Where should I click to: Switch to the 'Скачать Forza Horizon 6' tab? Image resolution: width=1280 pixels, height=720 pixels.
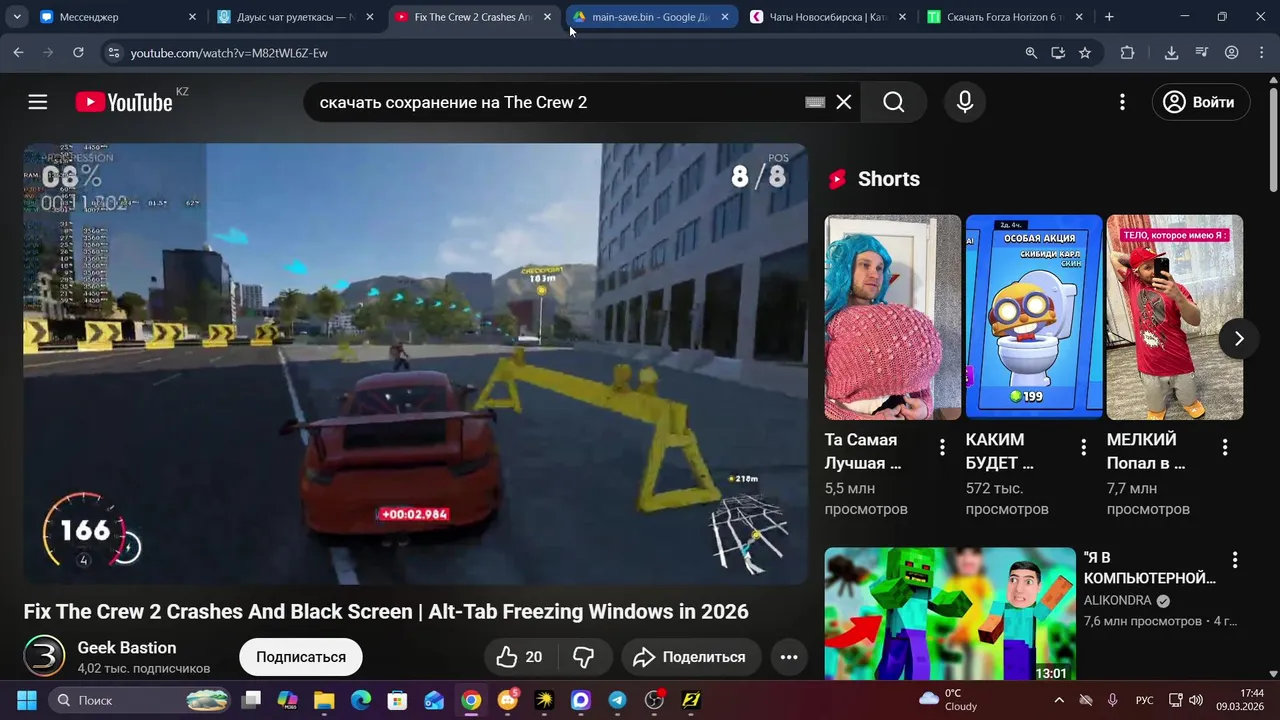(1004, 17)
